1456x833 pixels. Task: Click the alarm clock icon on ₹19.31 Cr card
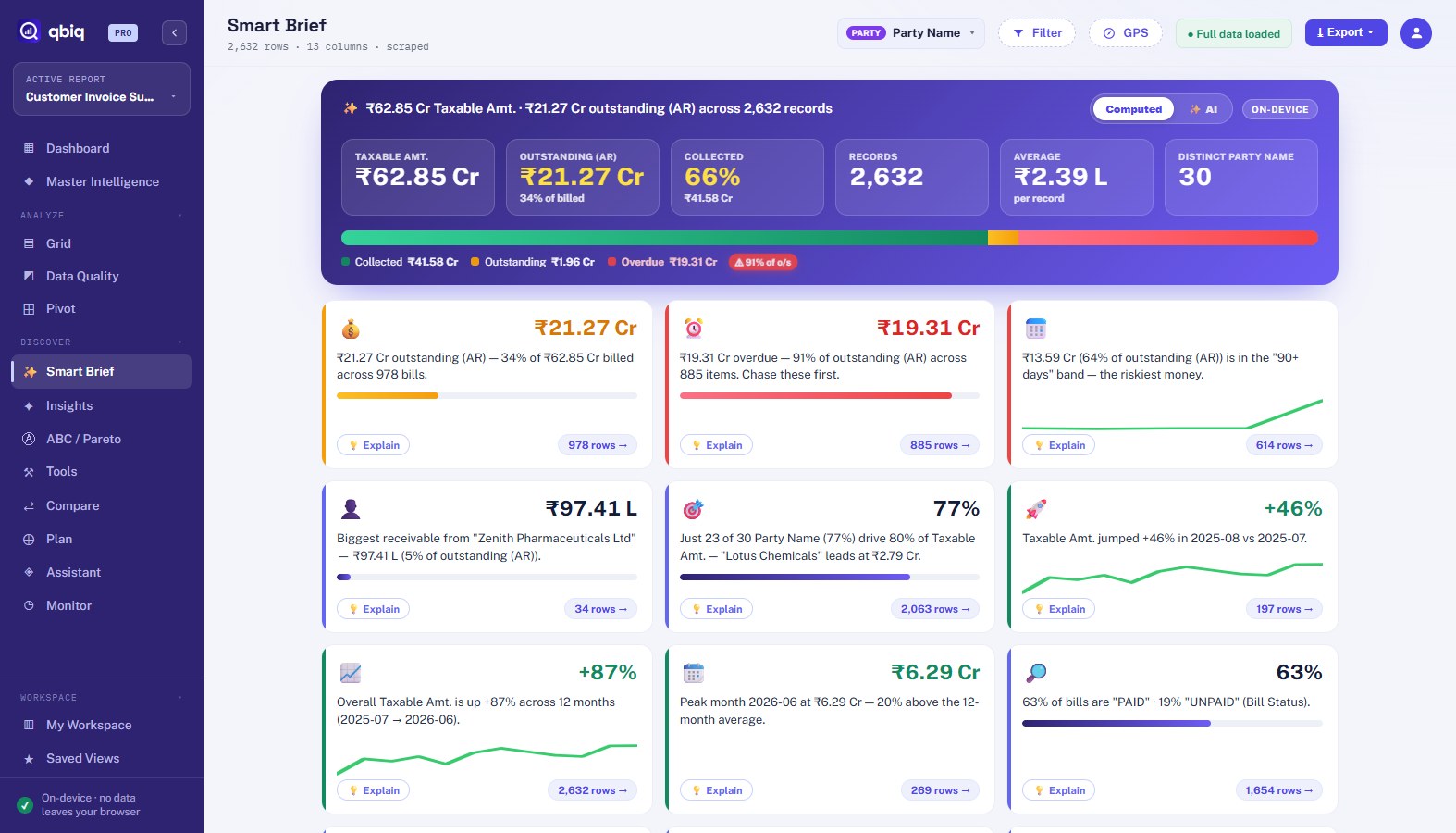694,329
